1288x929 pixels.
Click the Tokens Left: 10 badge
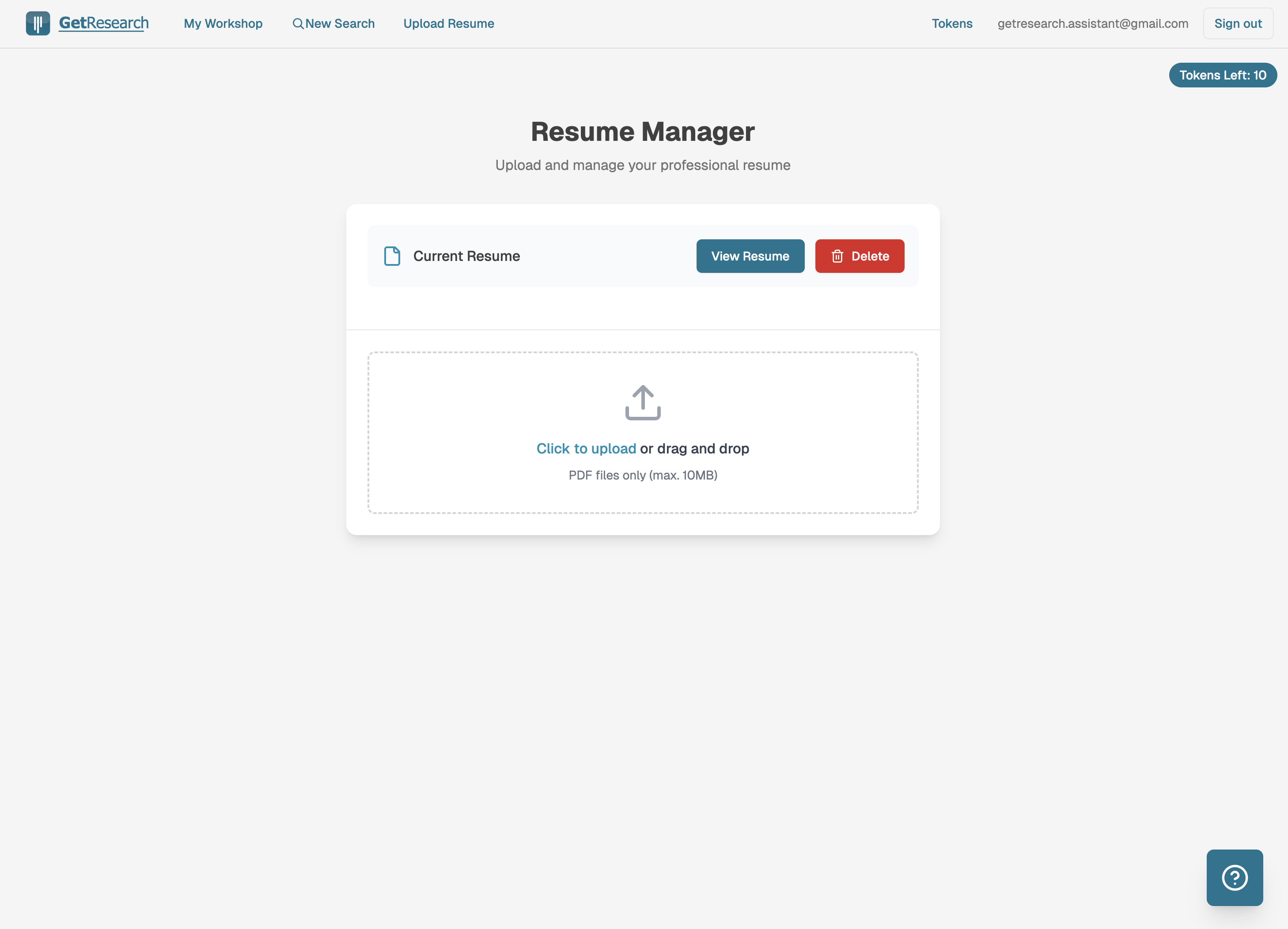point(1222,75)
